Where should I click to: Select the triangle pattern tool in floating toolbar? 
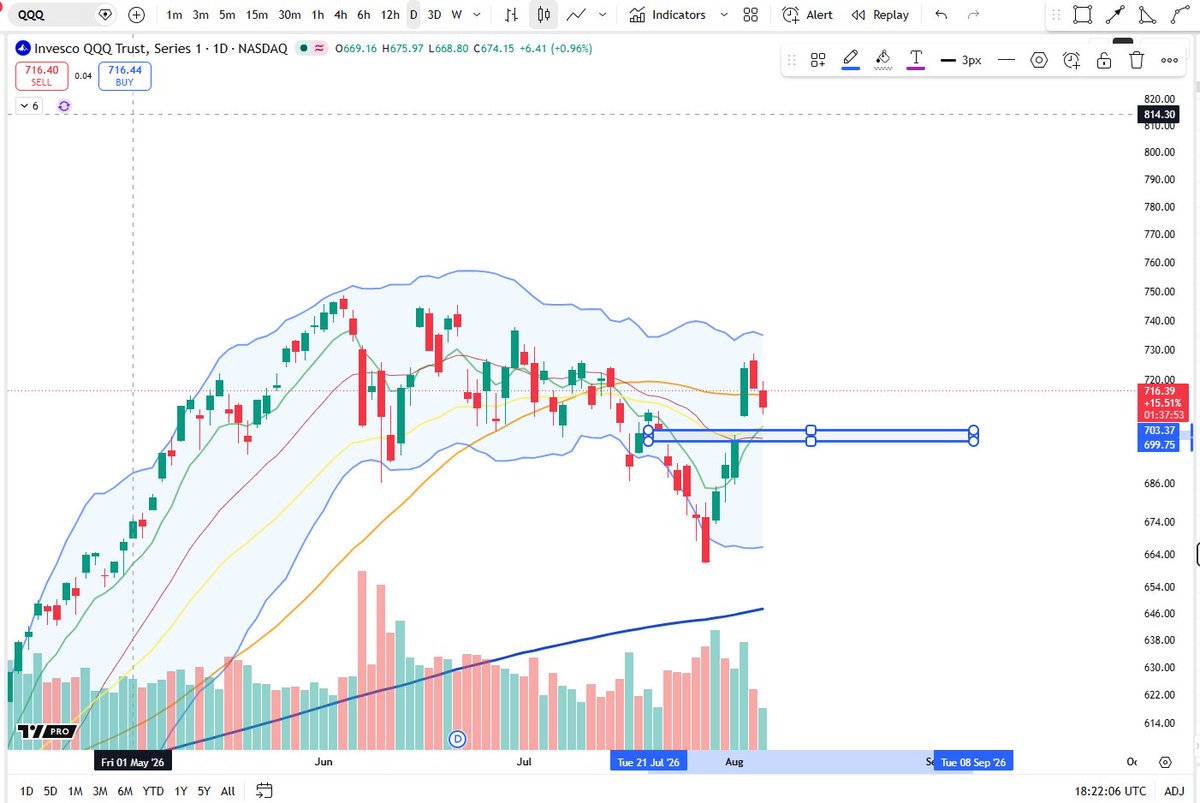tap(1149, 15)
